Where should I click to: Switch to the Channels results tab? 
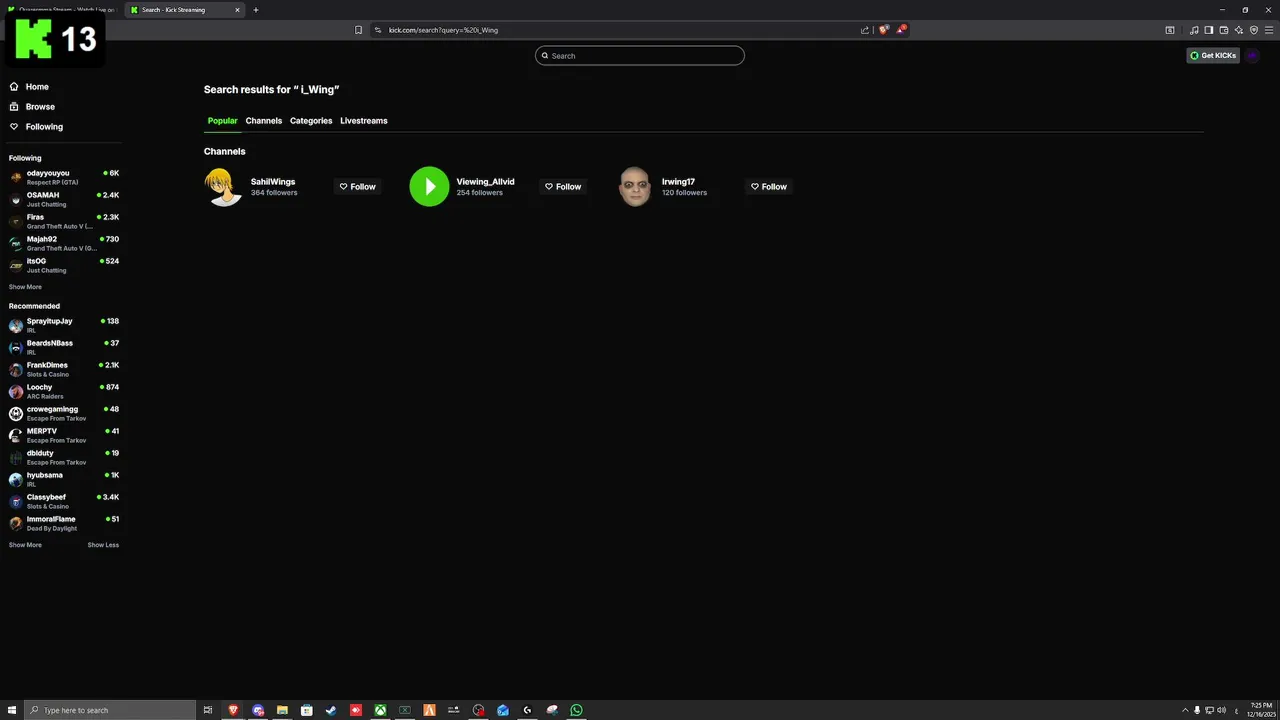[264, 121]
